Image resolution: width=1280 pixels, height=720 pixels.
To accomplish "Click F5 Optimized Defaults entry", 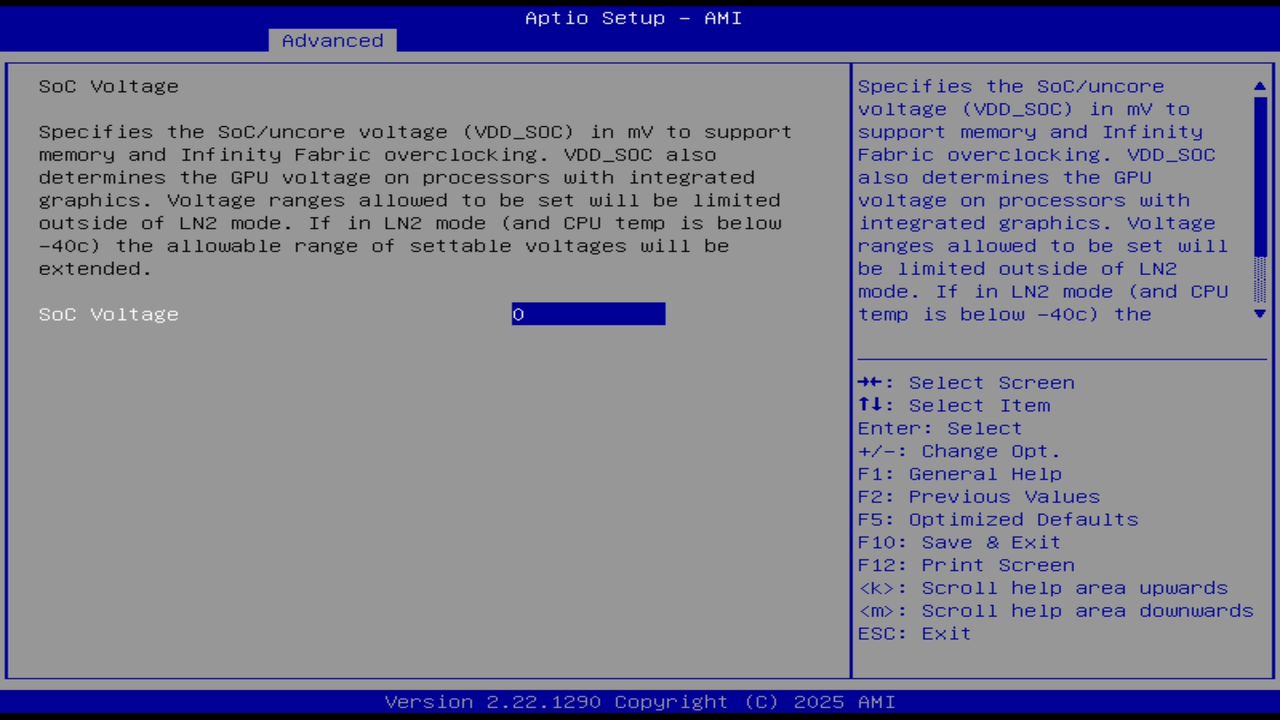I will pos(998,519).
